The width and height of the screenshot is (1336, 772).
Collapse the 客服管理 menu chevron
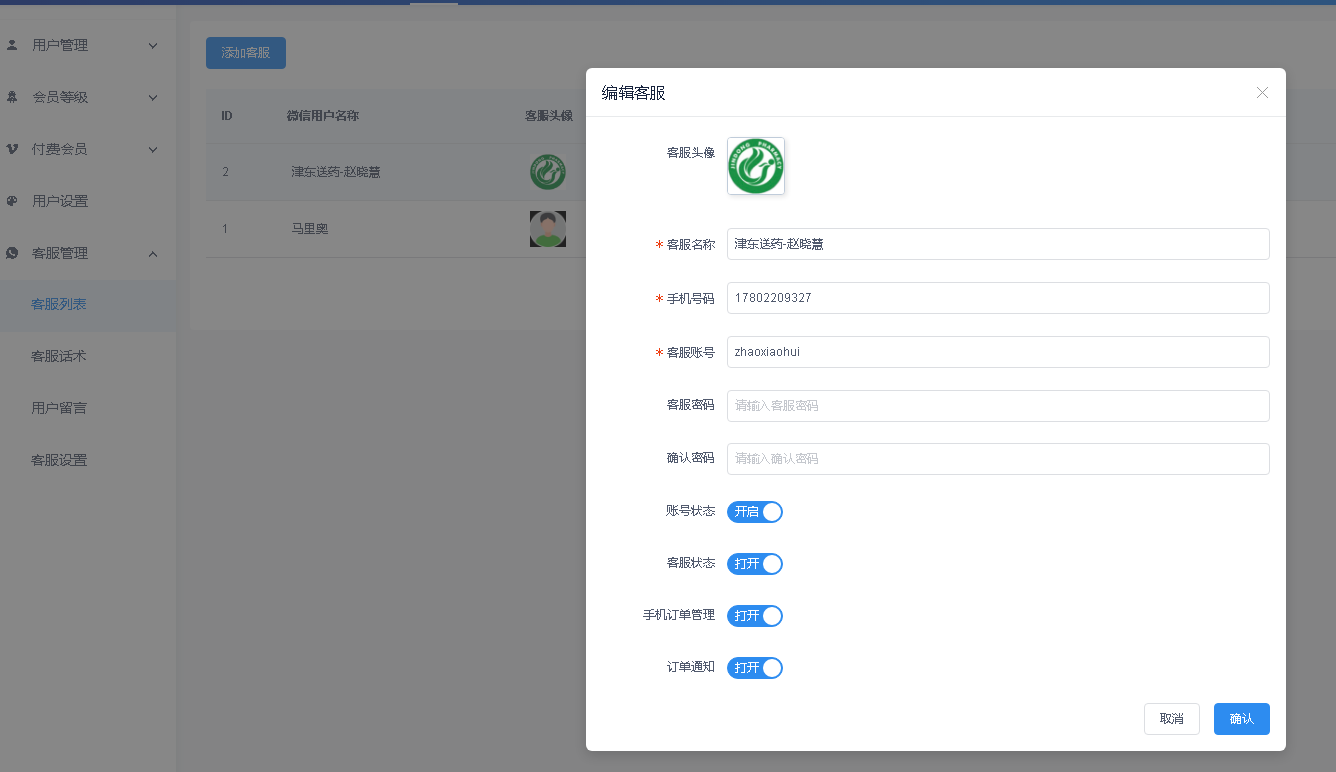[153, 253]
